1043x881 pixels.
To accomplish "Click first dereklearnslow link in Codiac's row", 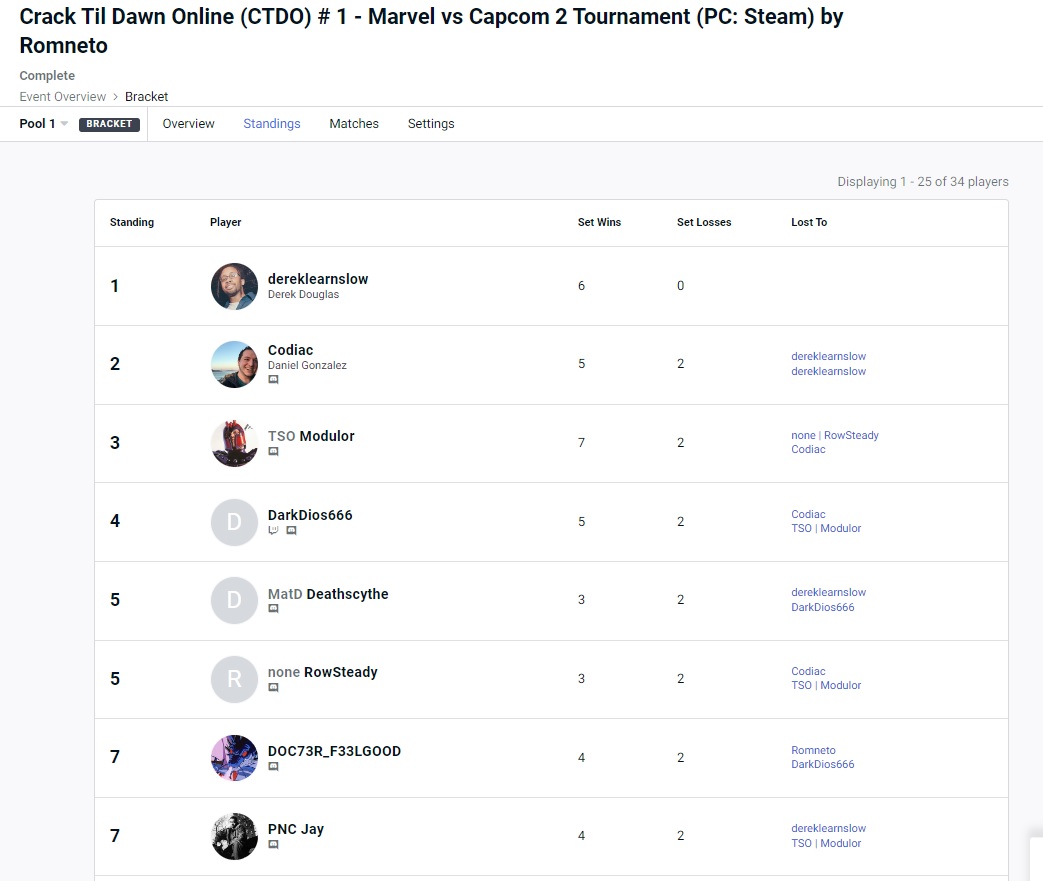I will tap(828, 356).
